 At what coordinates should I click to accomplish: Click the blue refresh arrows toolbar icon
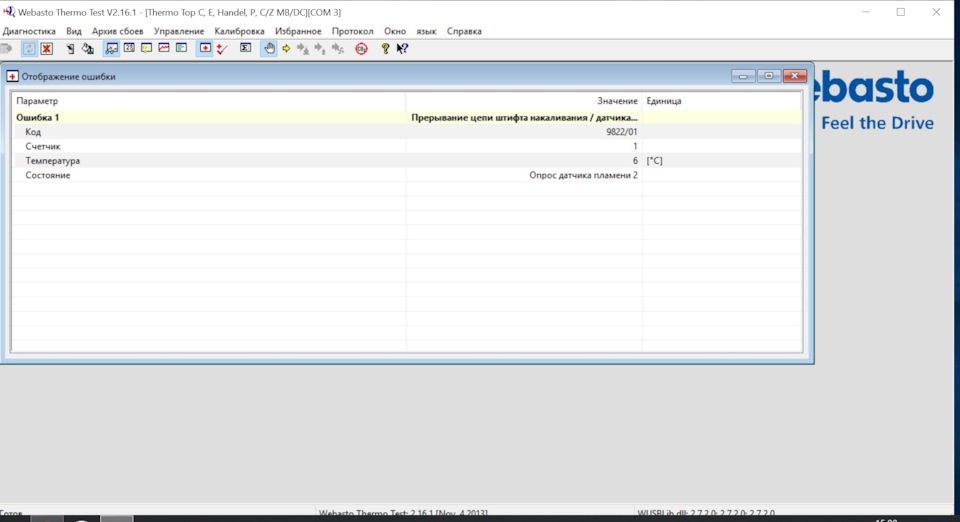(29, 48)
